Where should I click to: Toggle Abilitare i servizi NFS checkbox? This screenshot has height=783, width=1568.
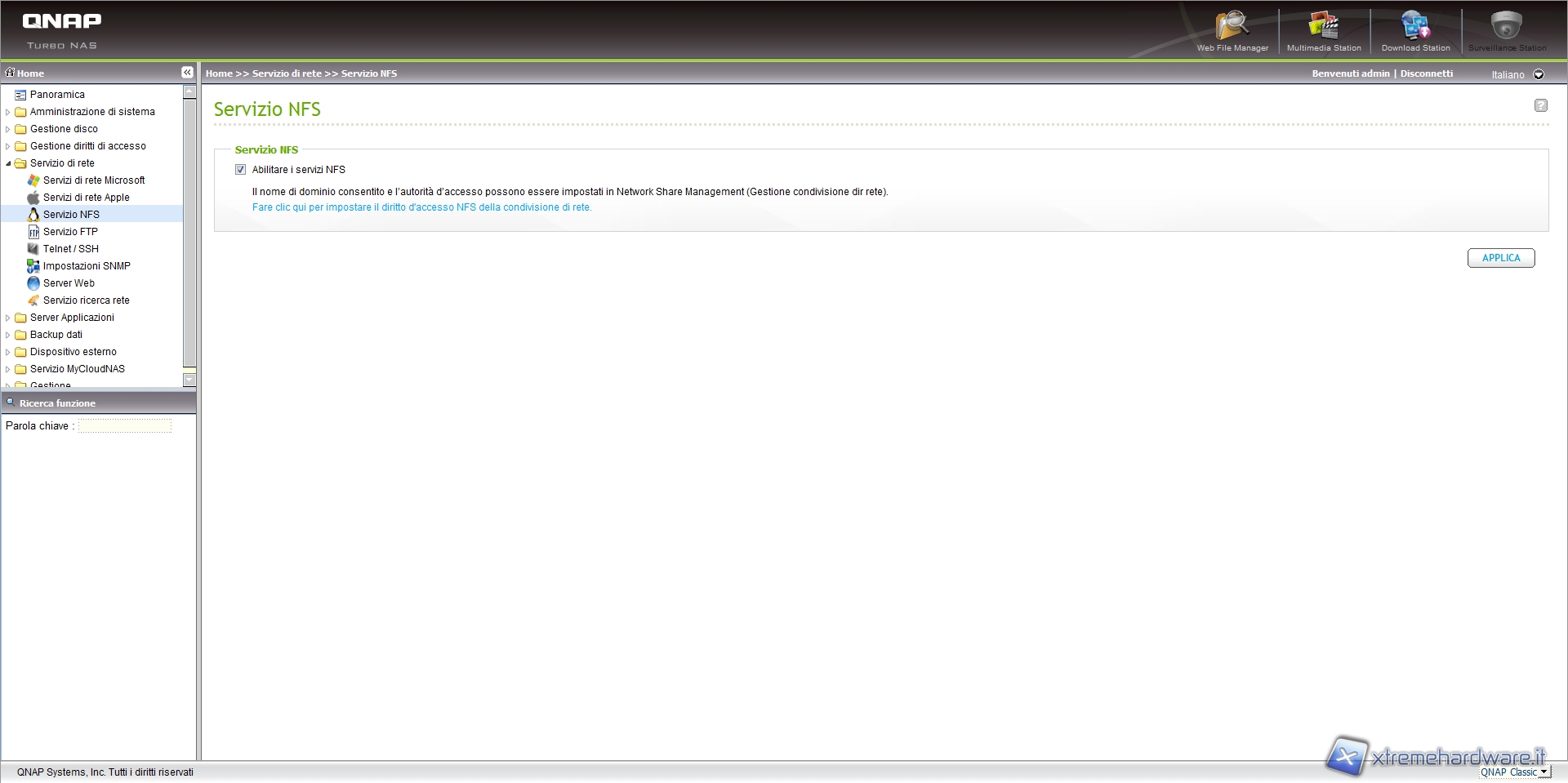(x=240, y=170)
